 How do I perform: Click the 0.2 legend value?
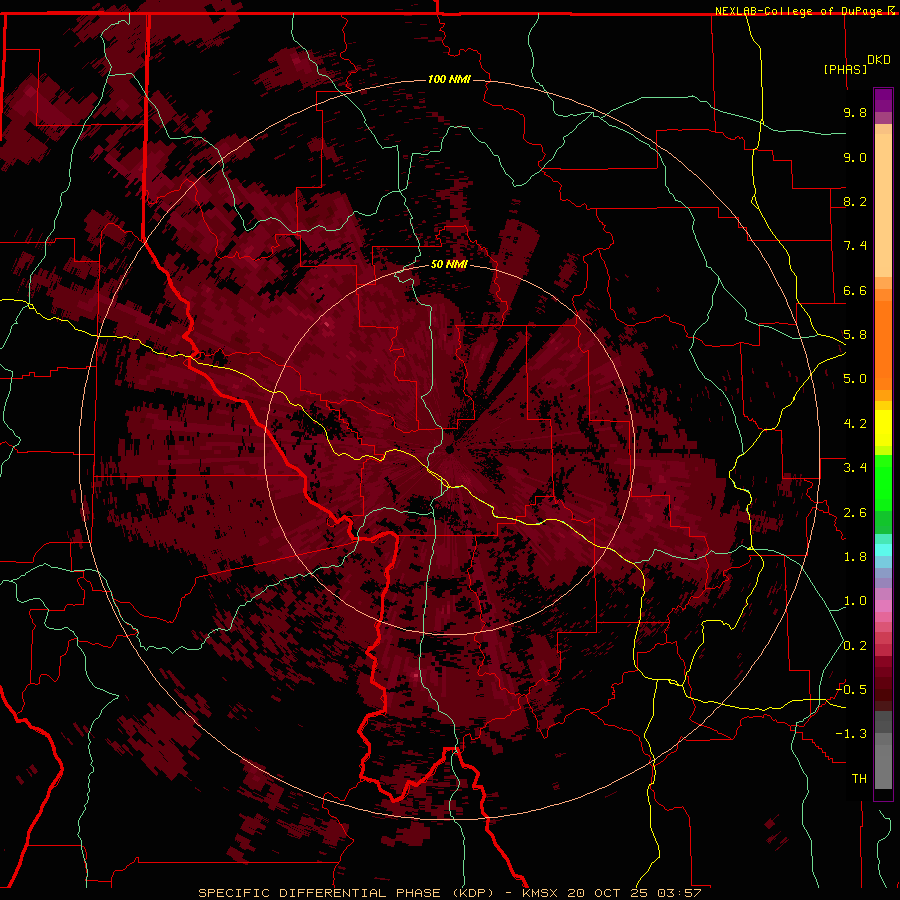tap(855, 646)
